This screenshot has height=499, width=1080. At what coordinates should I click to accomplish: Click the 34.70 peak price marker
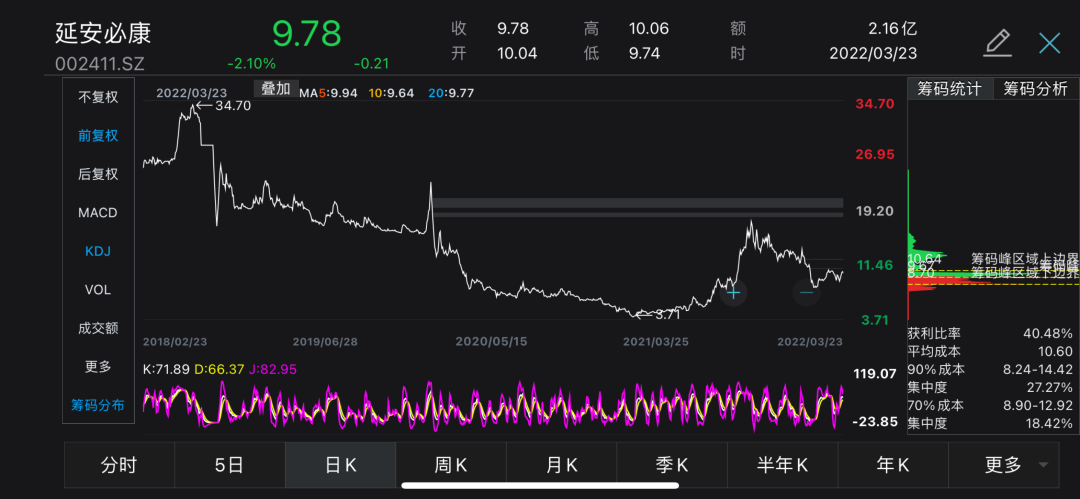coord(222,106)
